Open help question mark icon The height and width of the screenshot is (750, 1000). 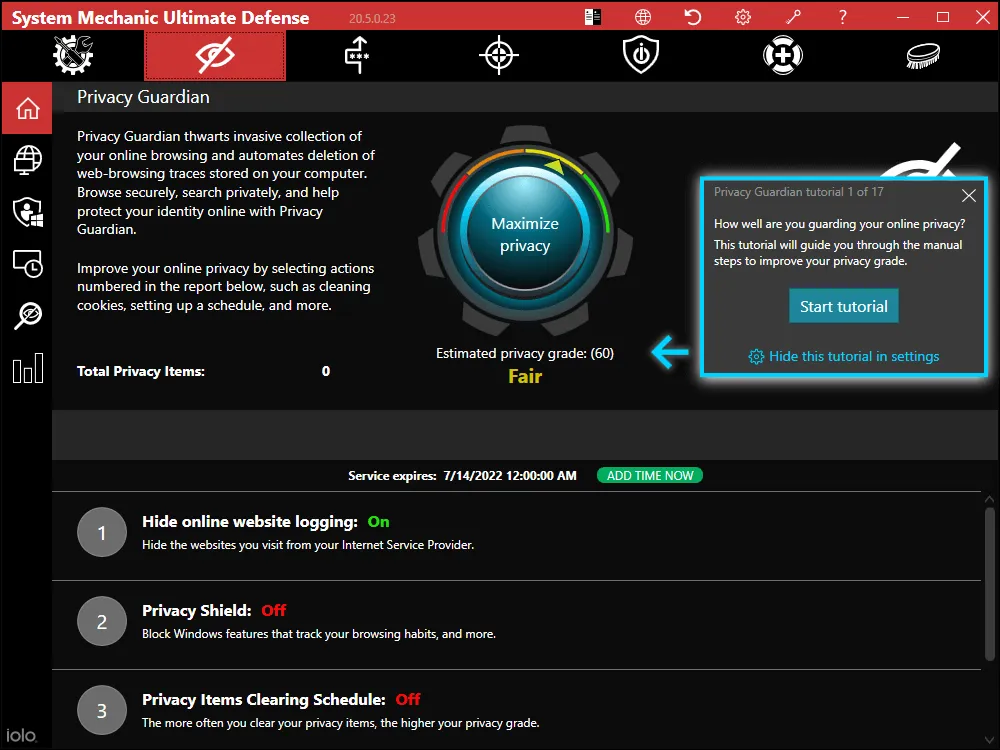(x=842, y=17)
